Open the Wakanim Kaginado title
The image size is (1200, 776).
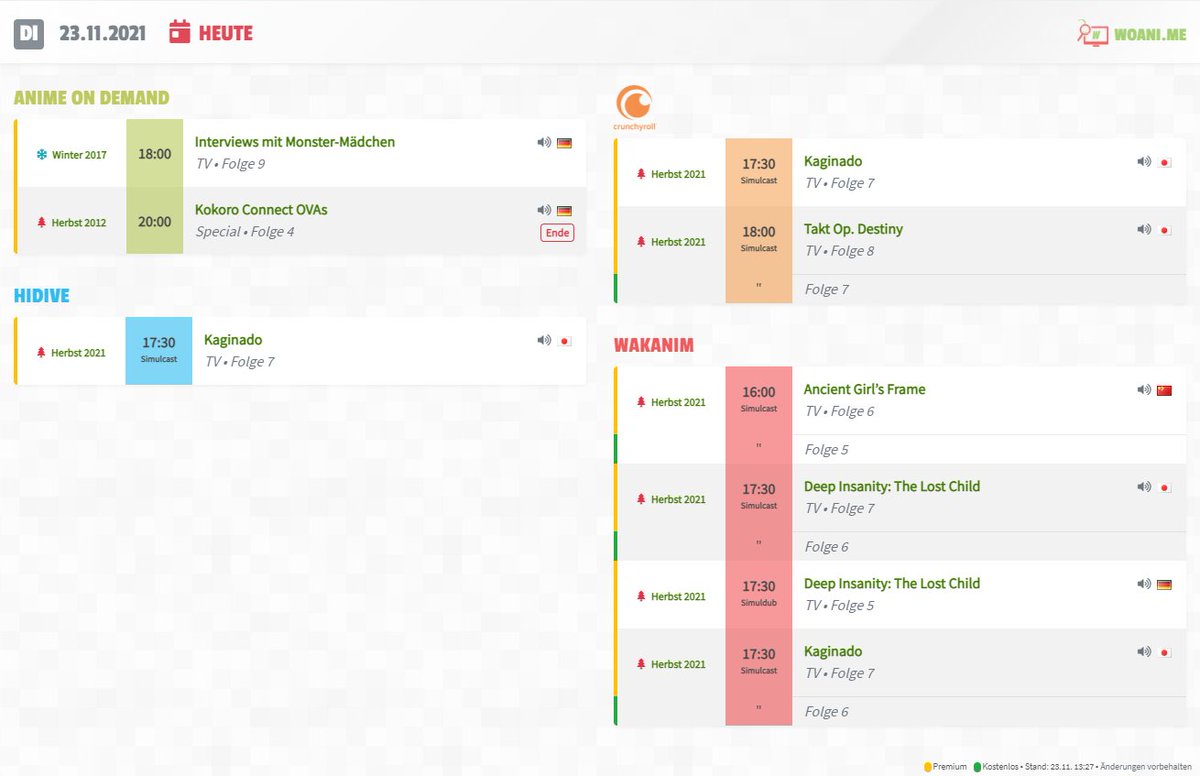tap(833, 651)
